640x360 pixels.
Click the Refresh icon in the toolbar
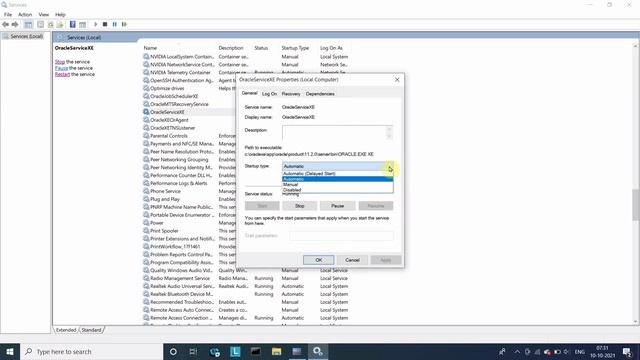[51, 24]
